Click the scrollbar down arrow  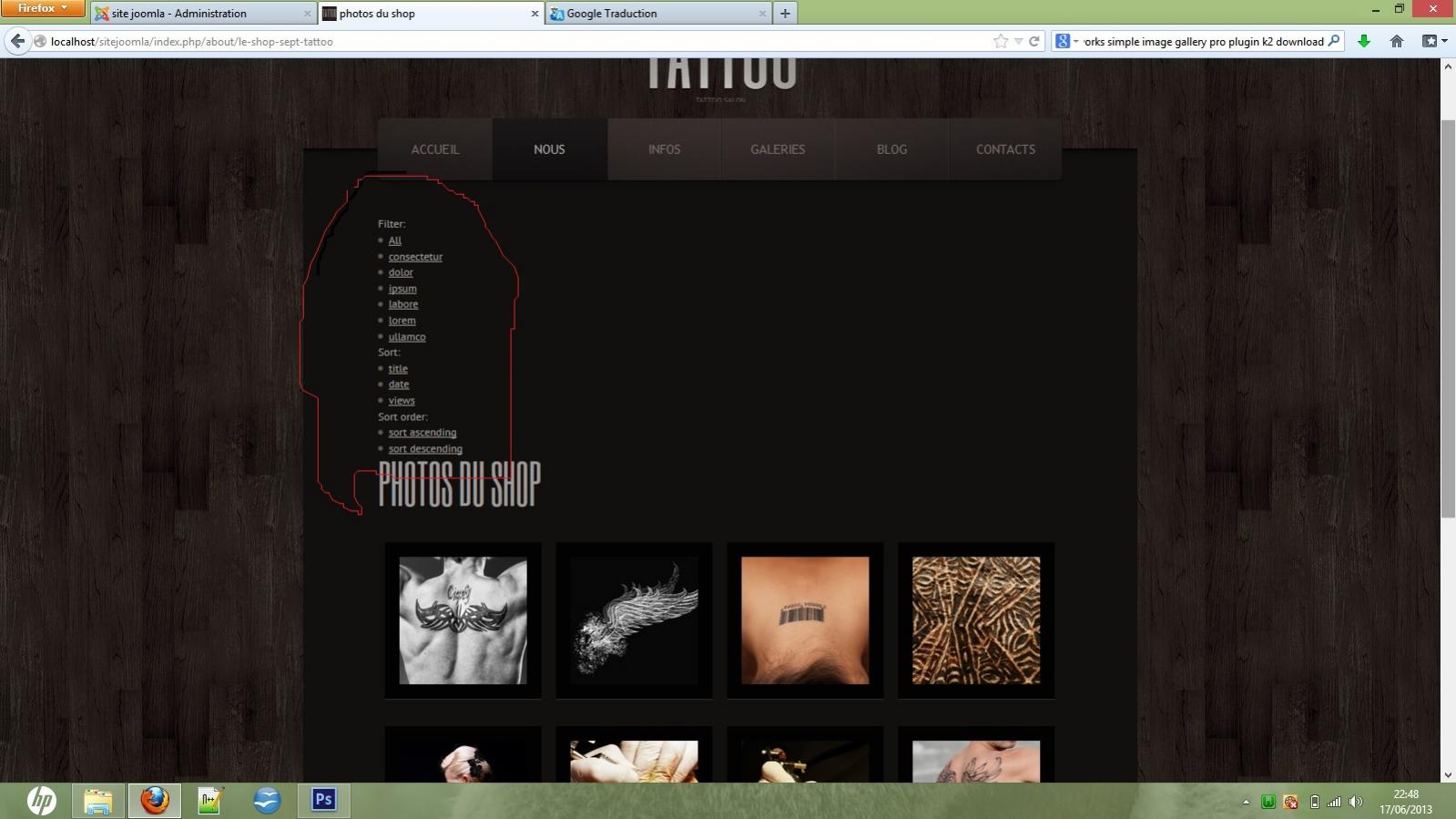1448,775
